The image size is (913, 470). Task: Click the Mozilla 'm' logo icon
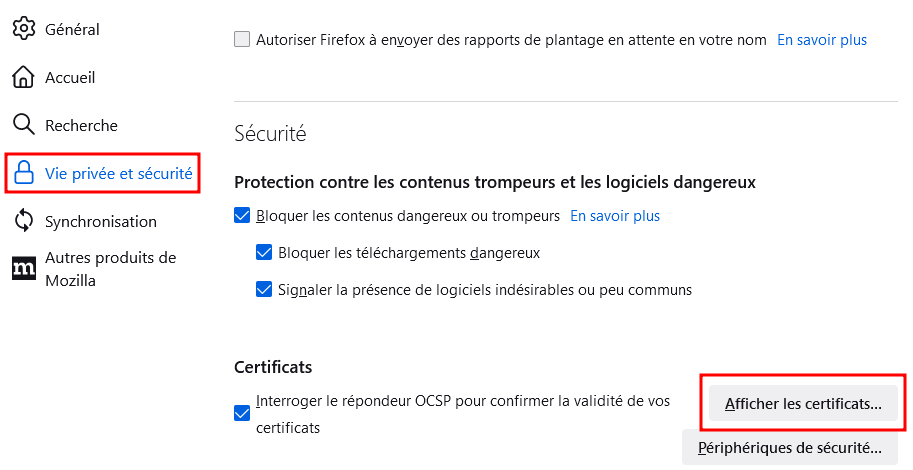[23, 268]
